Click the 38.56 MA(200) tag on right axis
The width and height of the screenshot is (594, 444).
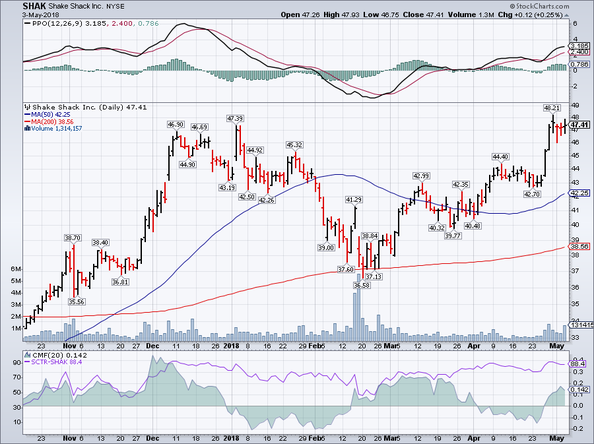tap(580, 247)
